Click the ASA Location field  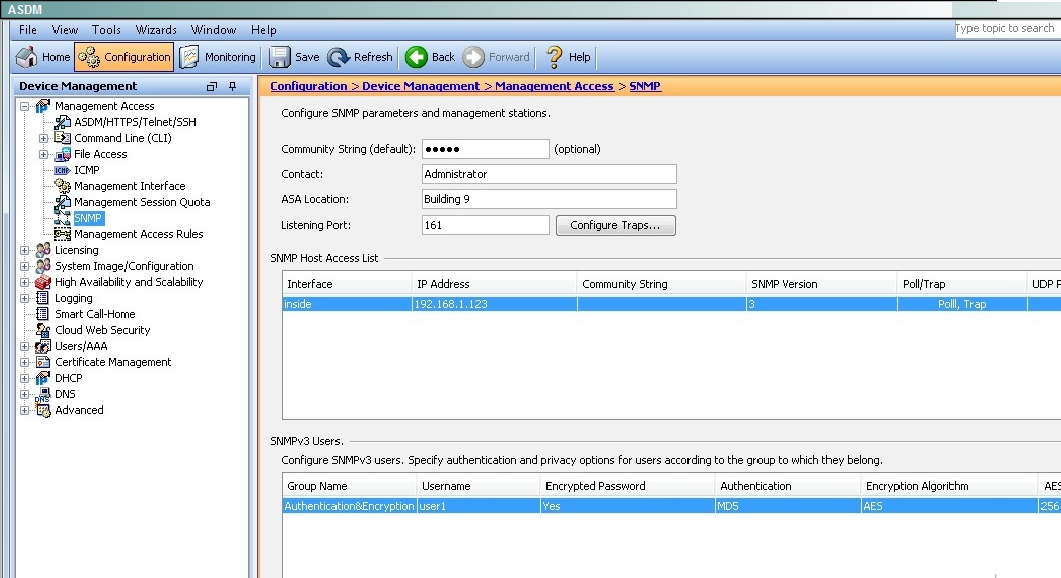tap(549, 199)
